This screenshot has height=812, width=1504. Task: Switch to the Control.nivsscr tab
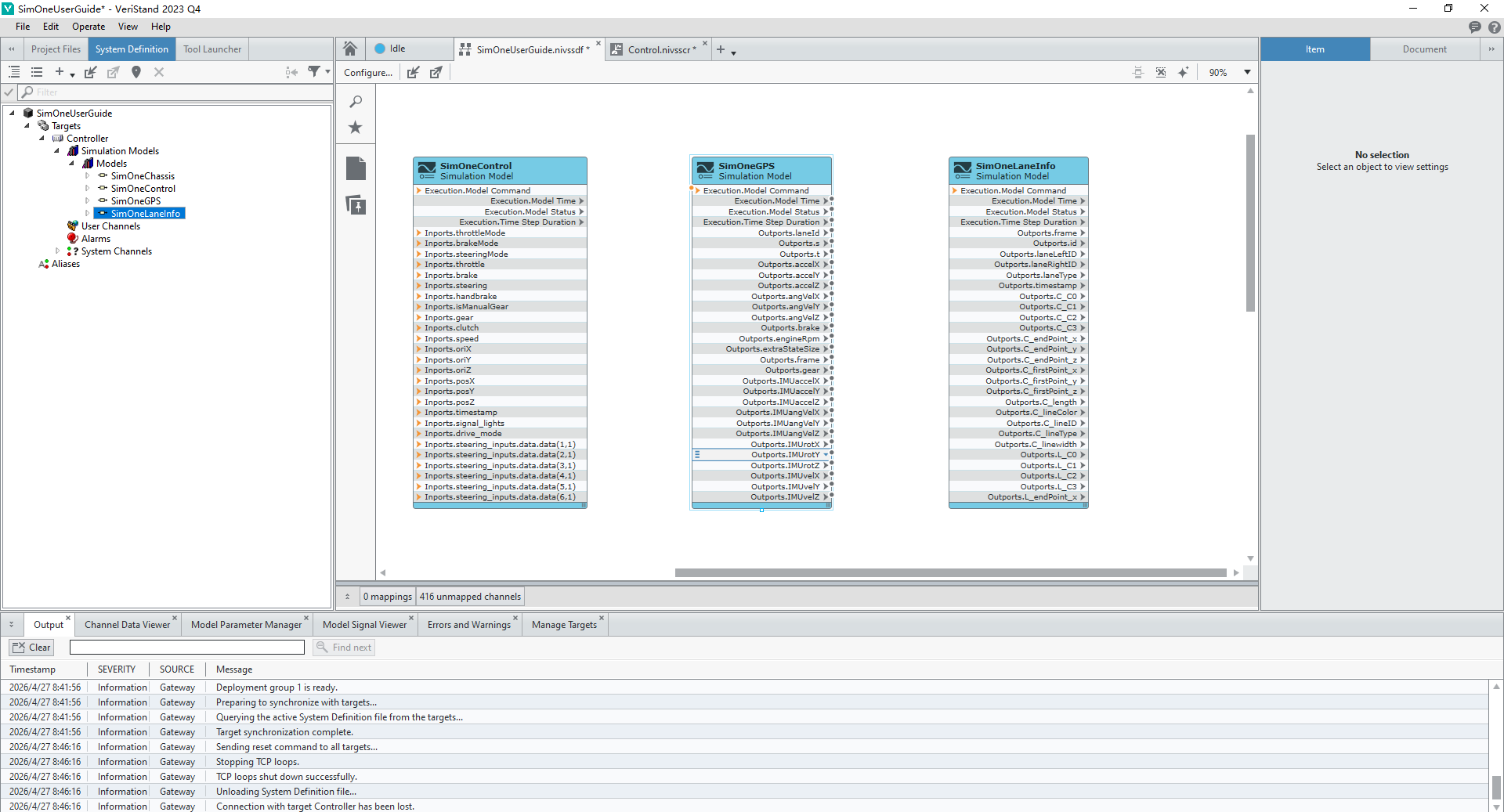[660, 50]
